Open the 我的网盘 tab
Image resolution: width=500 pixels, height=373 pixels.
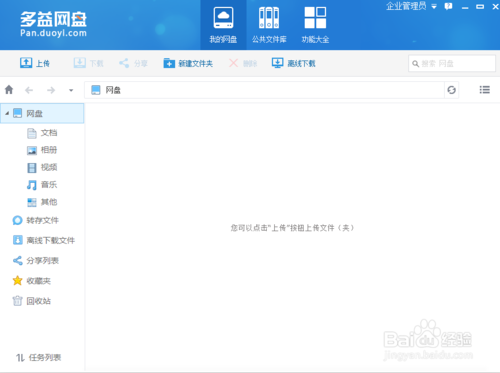223,25
